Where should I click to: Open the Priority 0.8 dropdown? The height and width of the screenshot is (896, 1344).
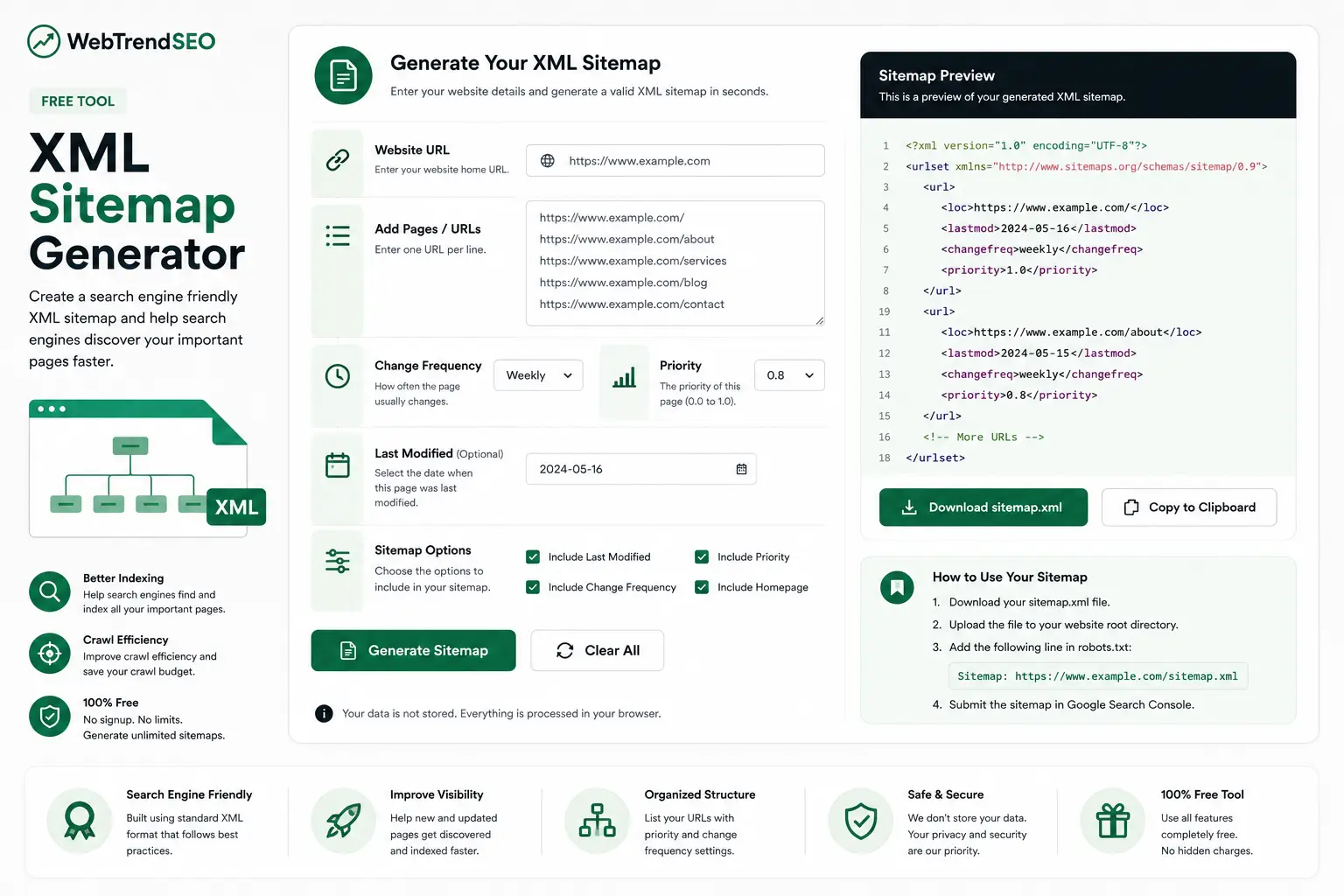coord(789,375)
